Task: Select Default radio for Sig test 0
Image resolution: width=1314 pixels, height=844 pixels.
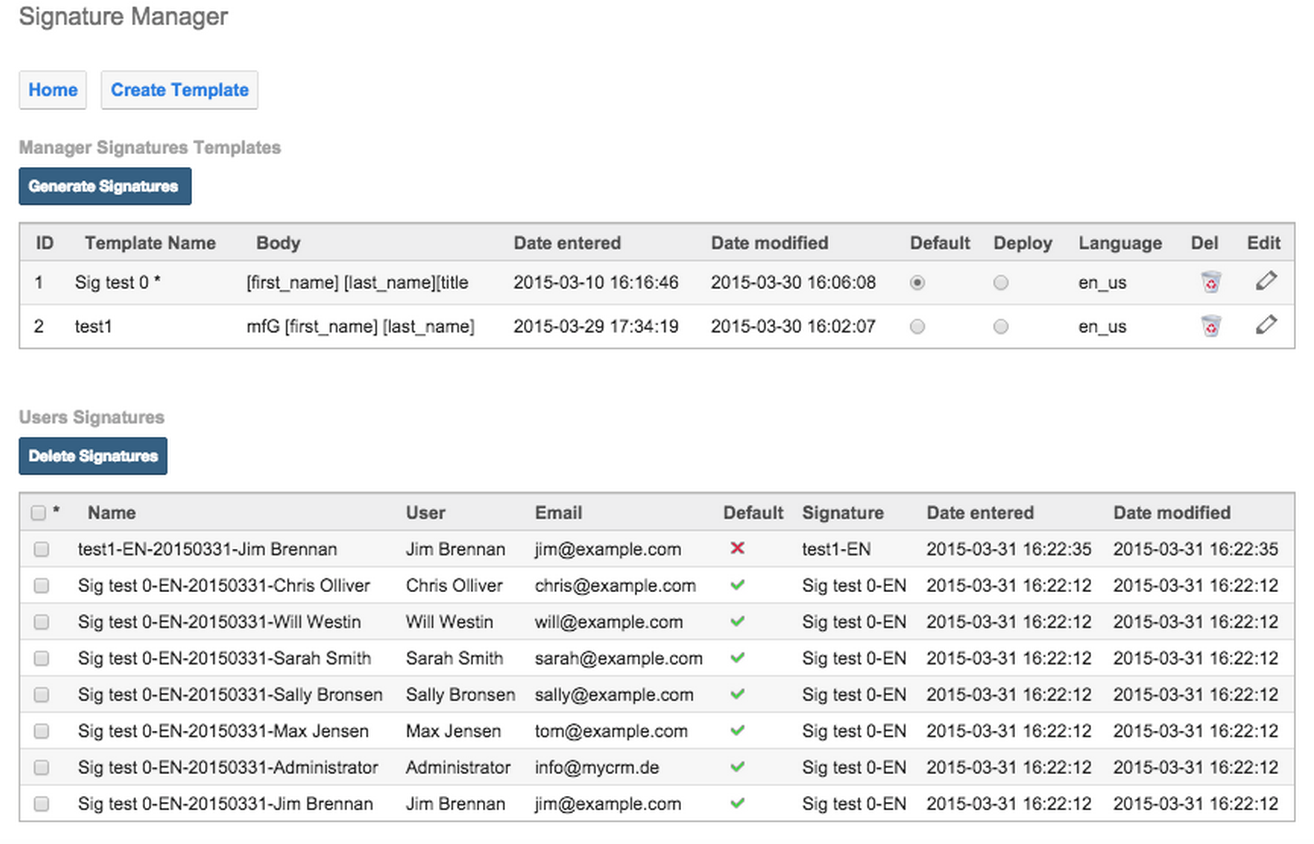Action: pos(917,283)
